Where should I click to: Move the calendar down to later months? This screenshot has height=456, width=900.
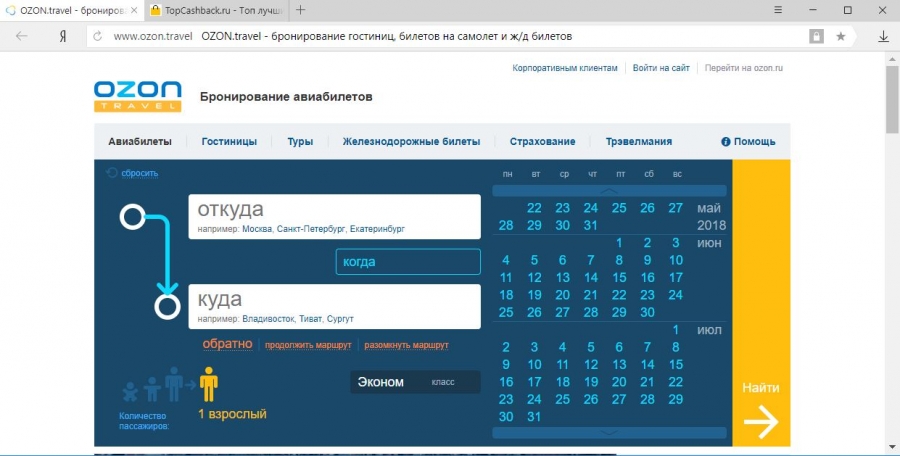click(609, 432)
